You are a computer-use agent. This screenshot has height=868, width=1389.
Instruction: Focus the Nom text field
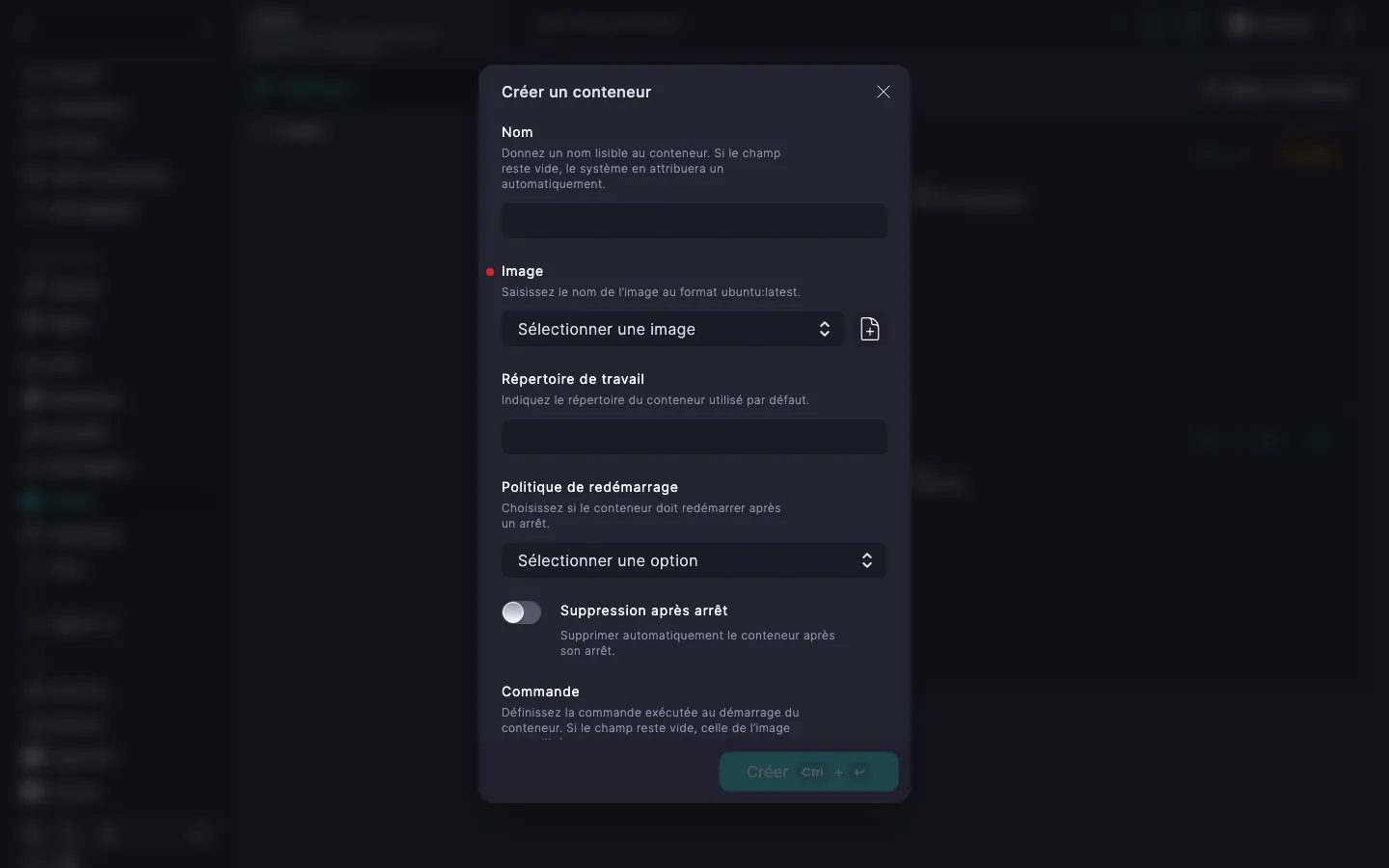(x=694, y=221)
